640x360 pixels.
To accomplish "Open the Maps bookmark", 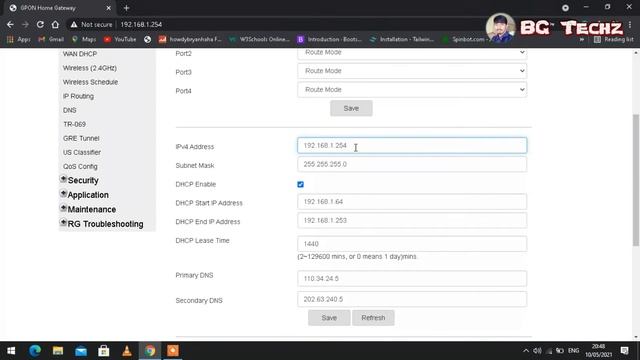I will 84,39.
